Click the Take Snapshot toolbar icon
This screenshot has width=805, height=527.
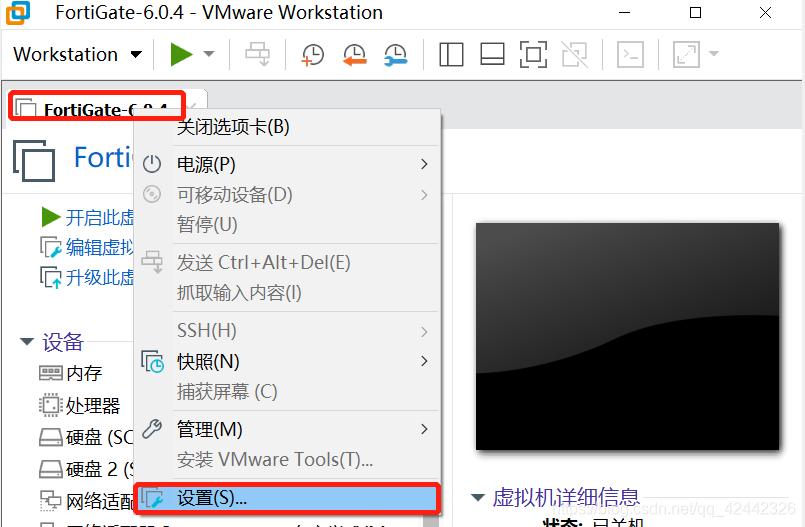tap(313, 54)
